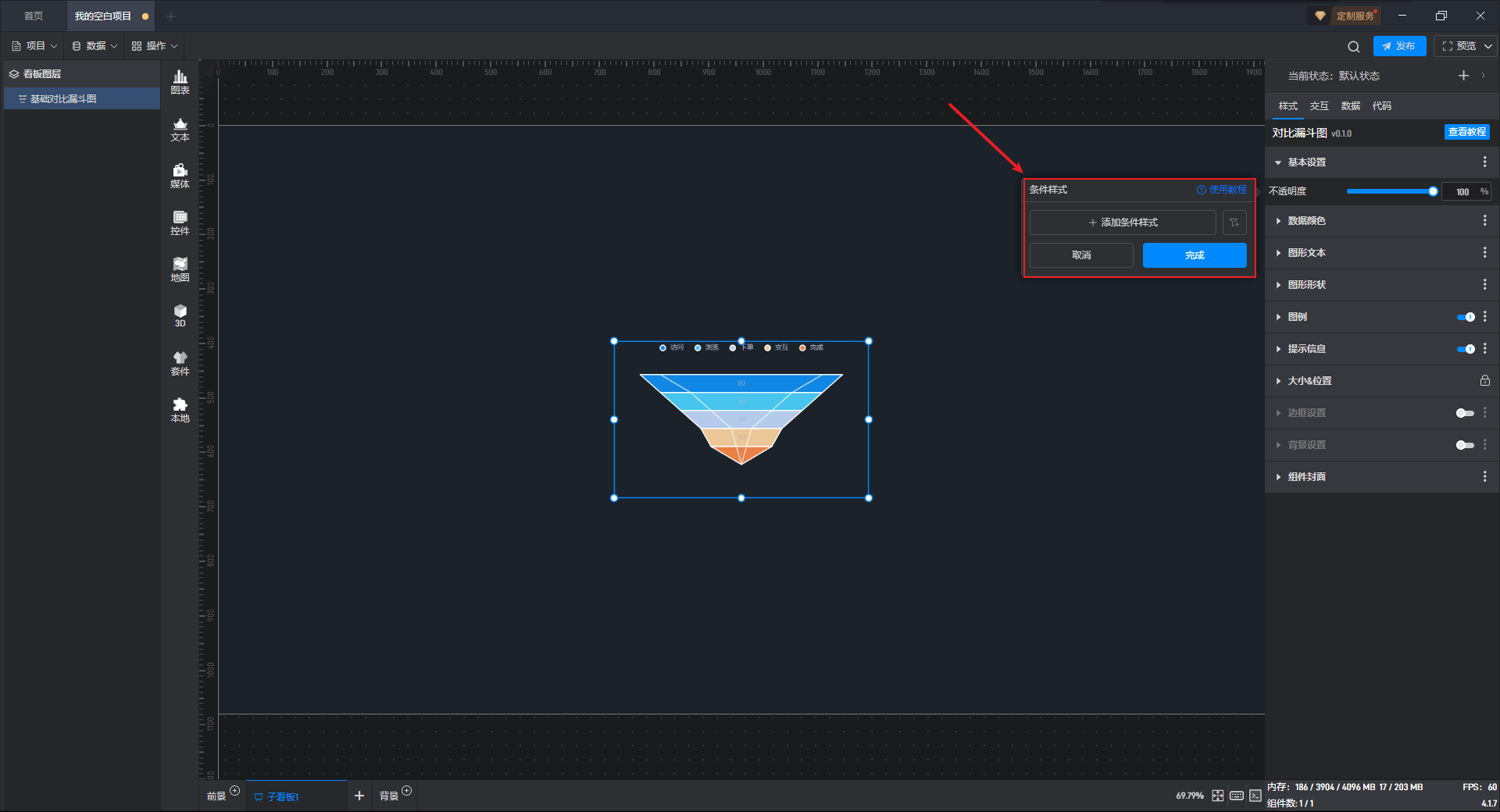The width and height of the screenshot is (1500, 812).
Task: Adjust the 不透明度 opacity slider
Action: 1390,191
